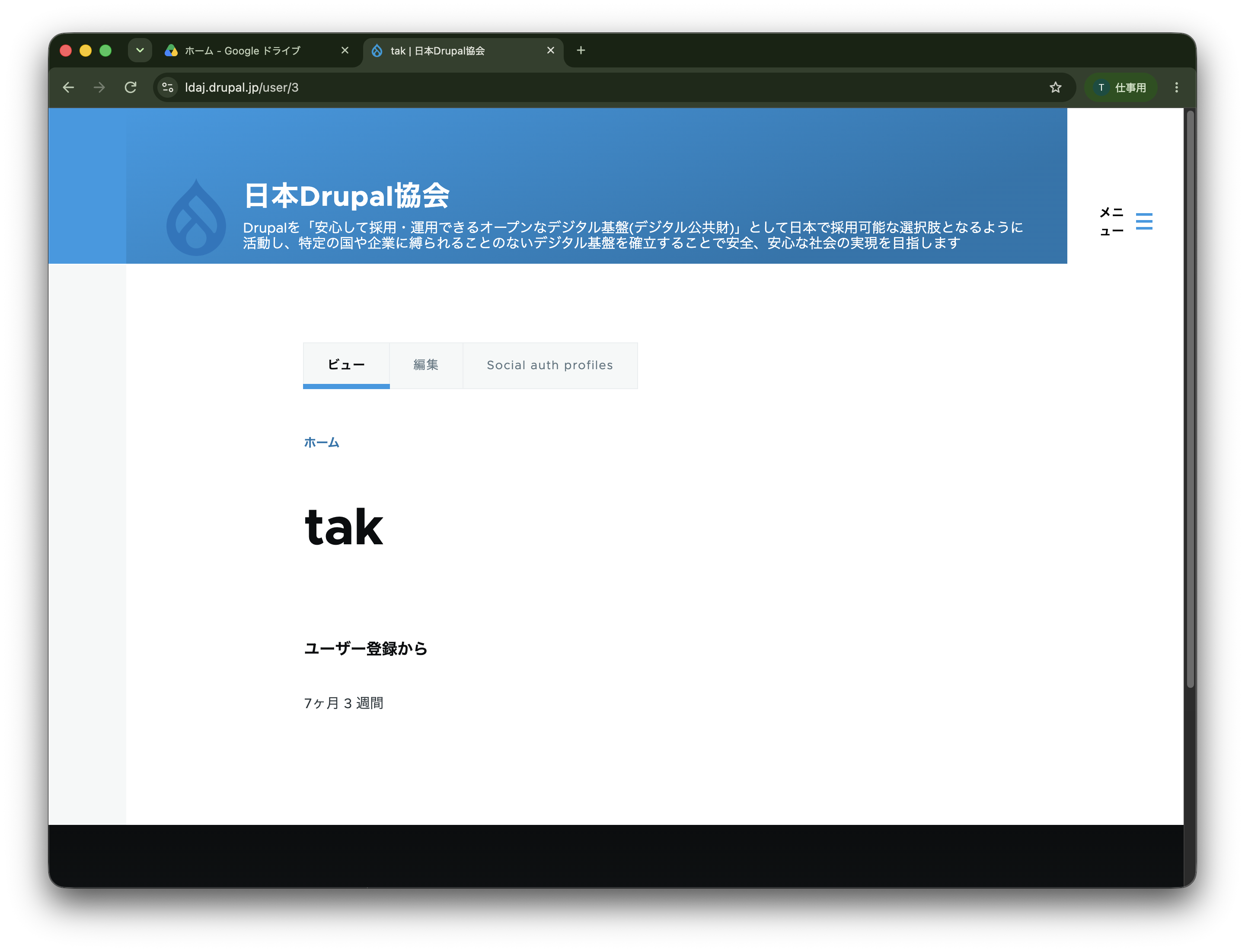1245x952 pixels.
Task: Click the browser forward arrow
Action: tap(99, 87)
